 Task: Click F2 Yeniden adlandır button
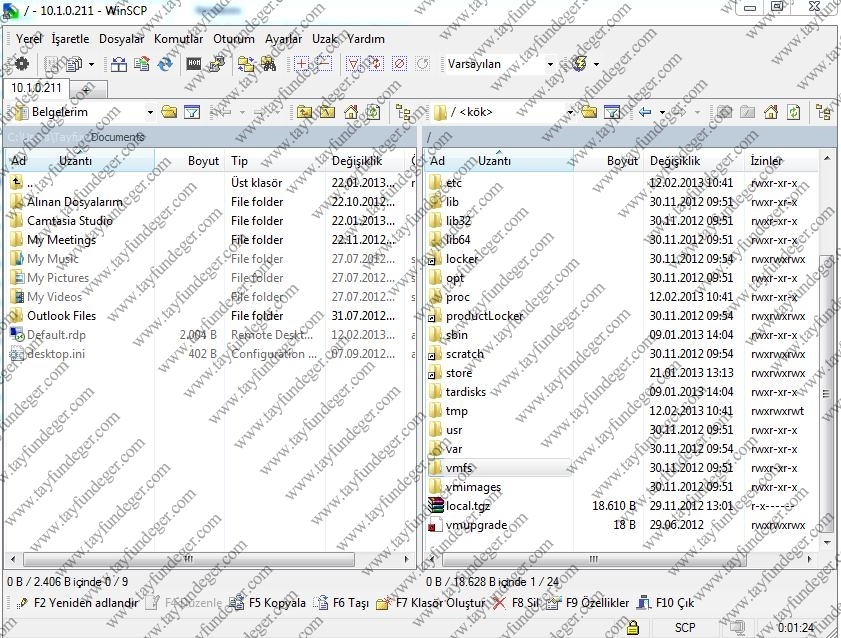coord(78,603)
